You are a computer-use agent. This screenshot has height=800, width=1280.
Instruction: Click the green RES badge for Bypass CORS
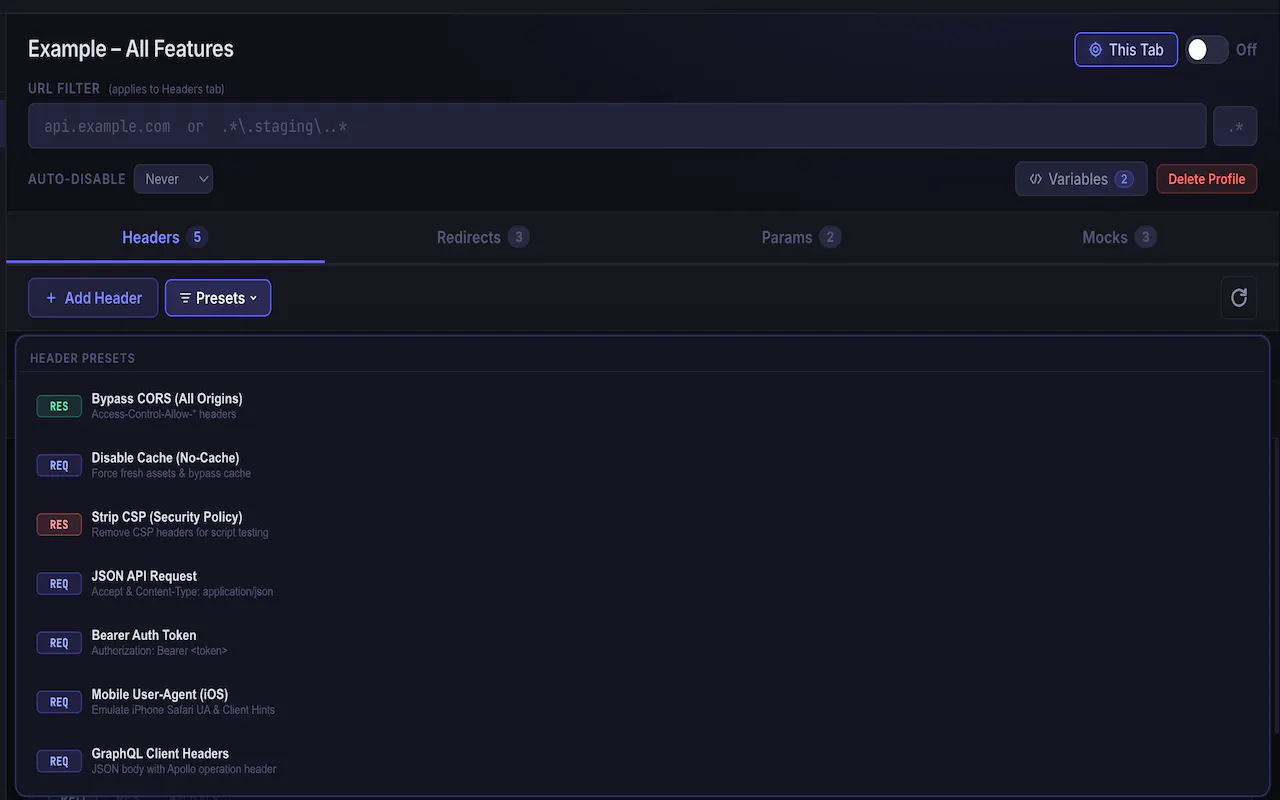(x=59, y=406)
